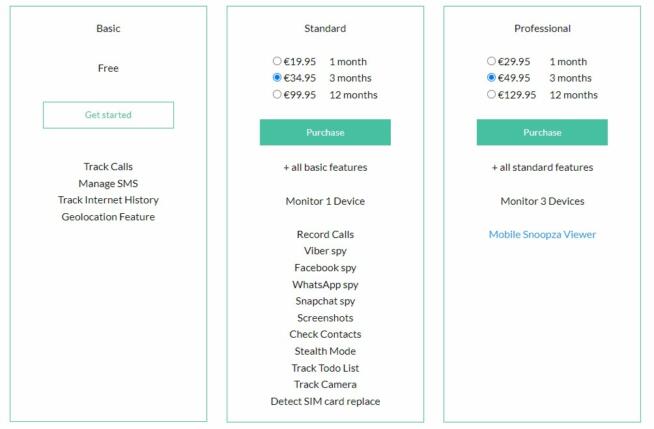Select the Standard €34.95 3 months option

coord(277,78)
